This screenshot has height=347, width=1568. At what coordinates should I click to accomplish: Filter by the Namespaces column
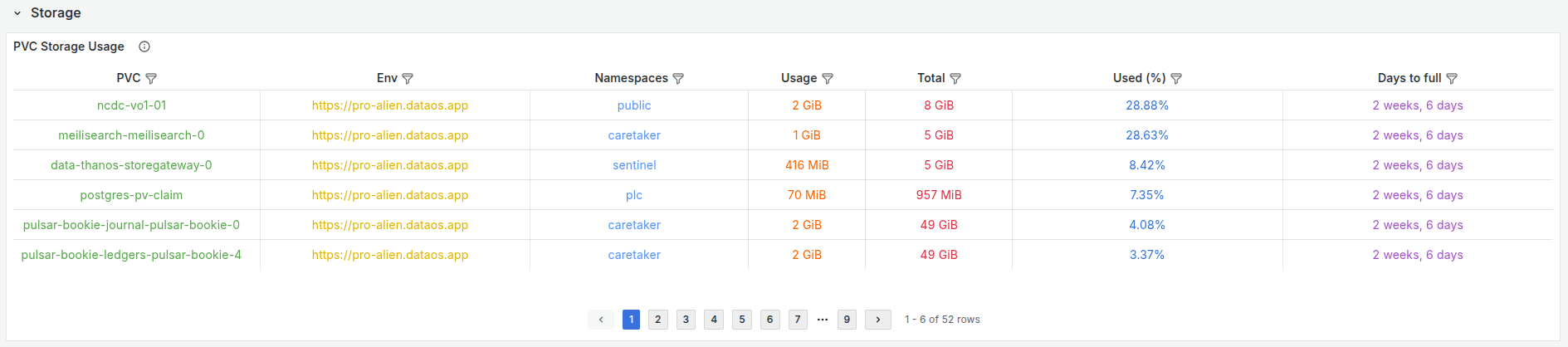point(678,79)
